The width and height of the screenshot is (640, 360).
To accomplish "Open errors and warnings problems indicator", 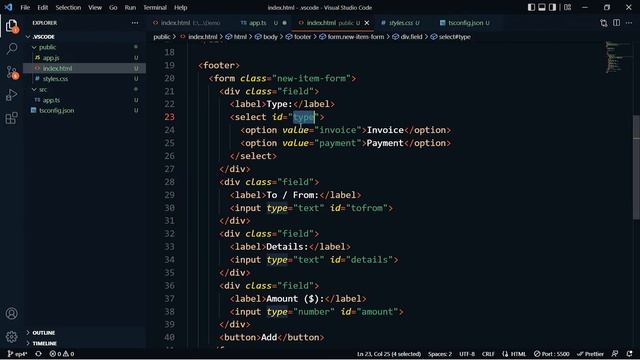I will tap(62, 354).
